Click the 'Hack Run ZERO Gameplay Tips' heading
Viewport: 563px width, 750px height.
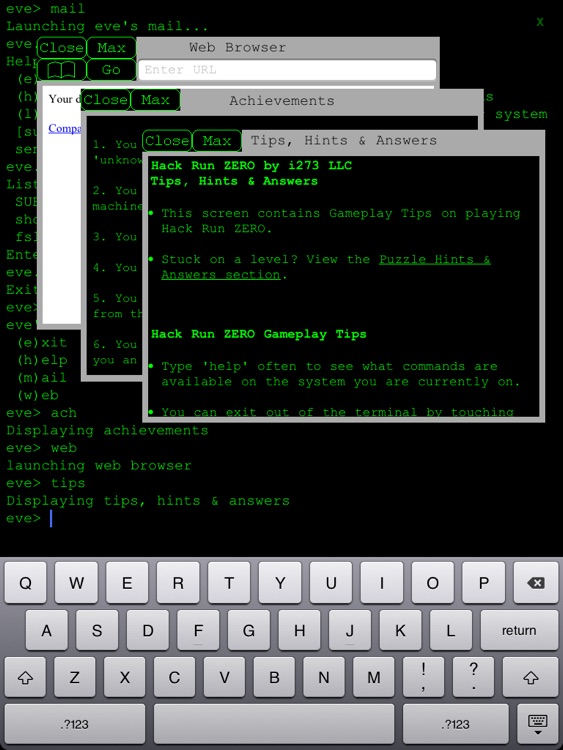pyautogui.click(x=259, y=334)
